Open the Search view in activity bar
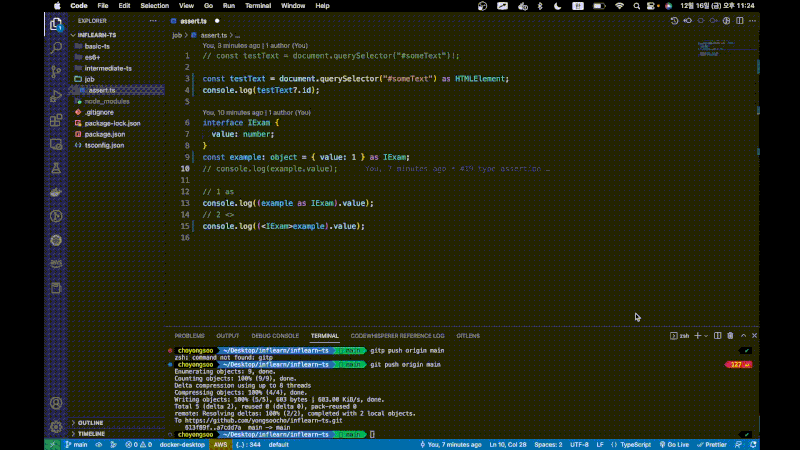 56,47
